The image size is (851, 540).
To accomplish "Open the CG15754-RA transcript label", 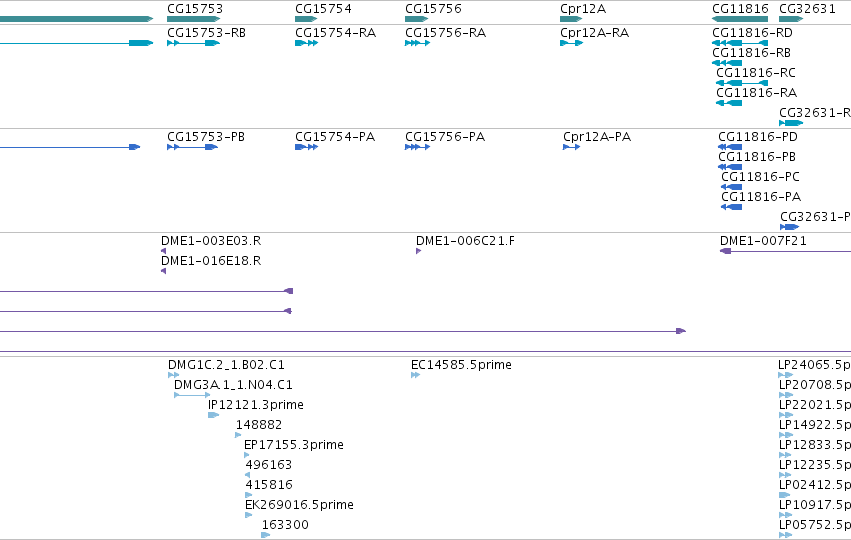I will tap(335, 33).
